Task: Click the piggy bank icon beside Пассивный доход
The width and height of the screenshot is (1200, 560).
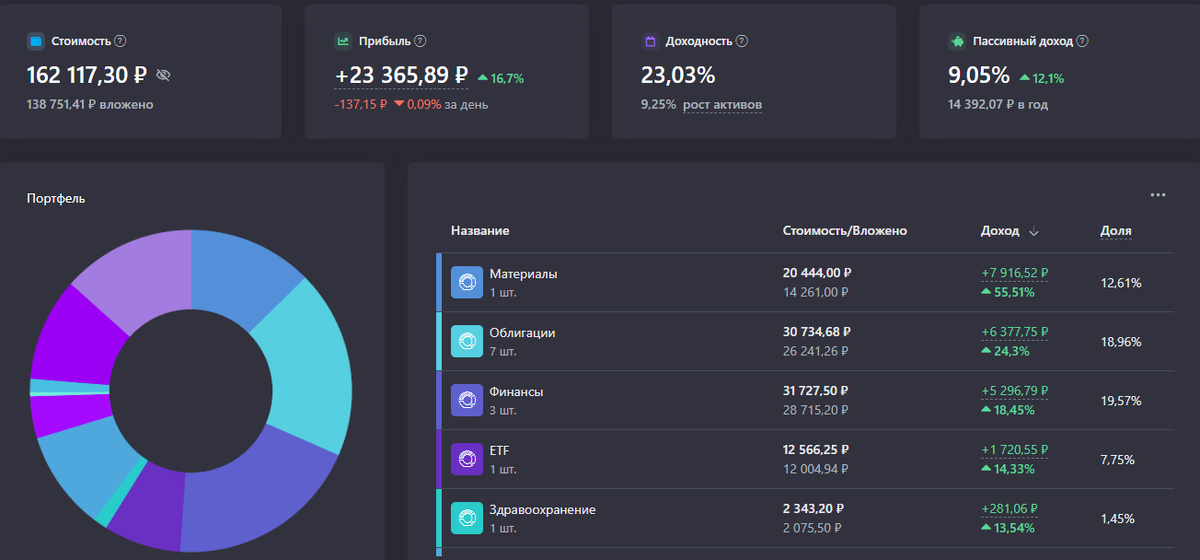Action: [957, 42]
